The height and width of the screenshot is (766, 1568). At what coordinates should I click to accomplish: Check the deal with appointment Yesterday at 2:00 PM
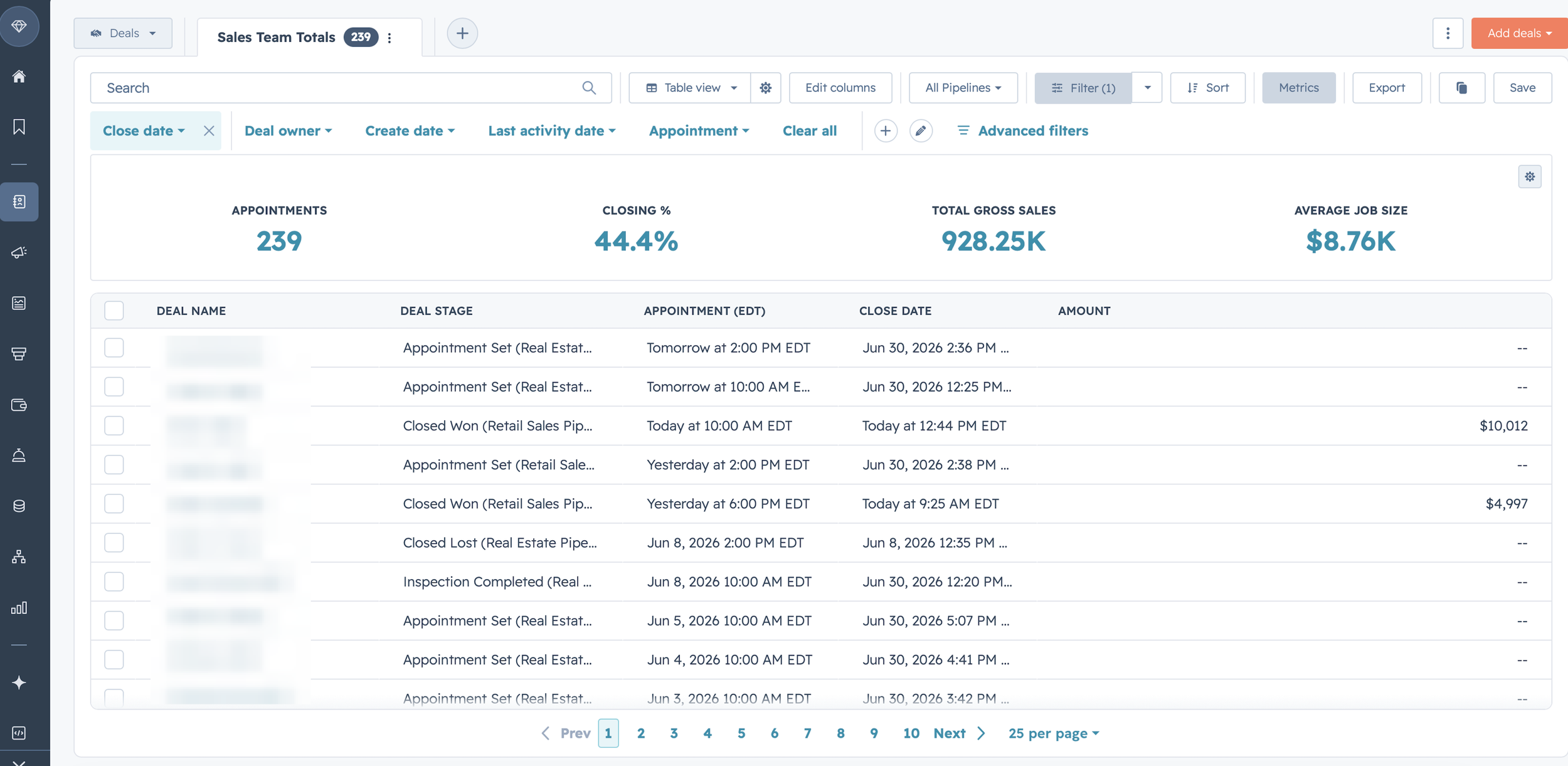tap(114, 464)
